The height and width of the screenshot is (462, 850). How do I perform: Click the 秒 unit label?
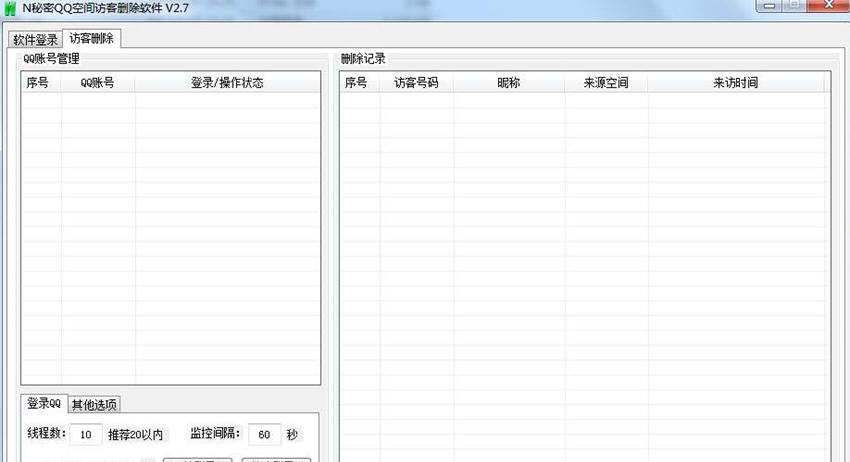point(292,434)
